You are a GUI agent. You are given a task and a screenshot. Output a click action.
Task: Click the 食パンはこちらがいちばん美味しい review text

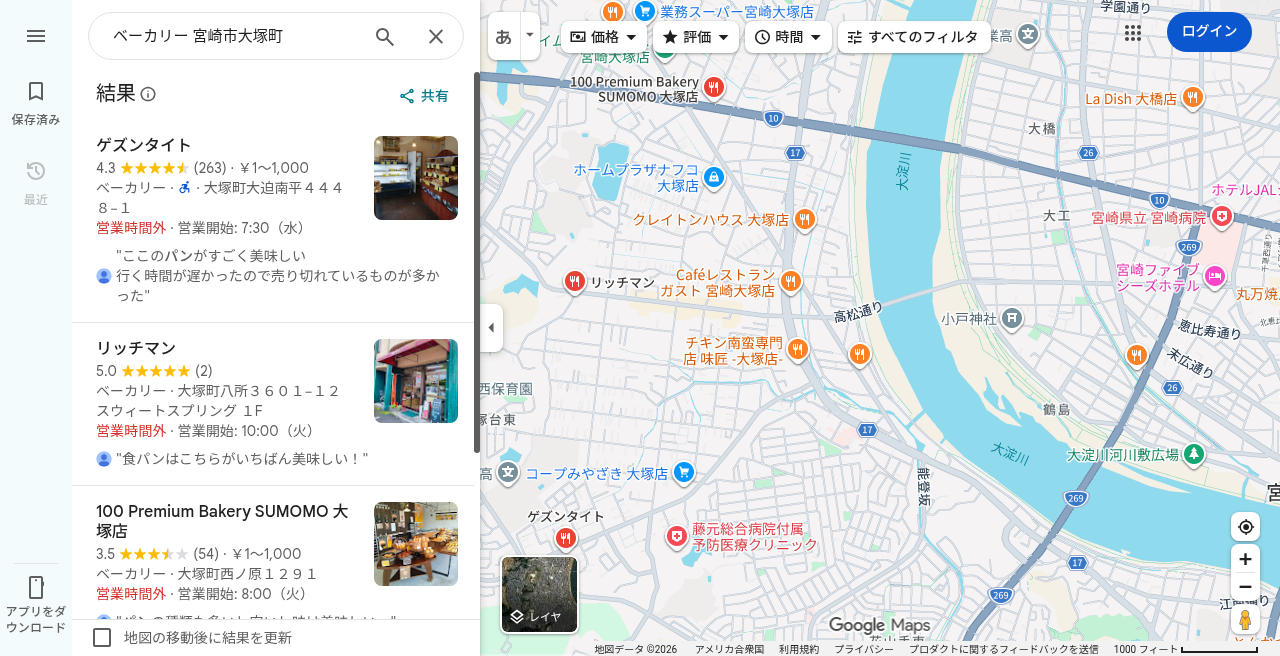(x=242, y=458)
